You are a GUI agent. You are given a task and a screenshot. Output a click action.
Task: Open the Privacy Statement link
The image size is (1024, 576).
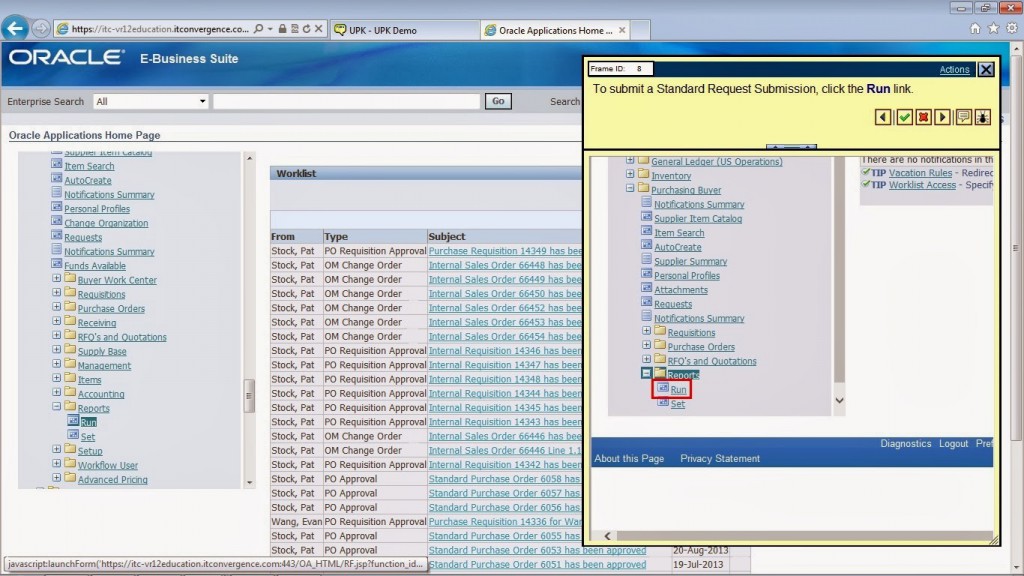pos(720,458)
